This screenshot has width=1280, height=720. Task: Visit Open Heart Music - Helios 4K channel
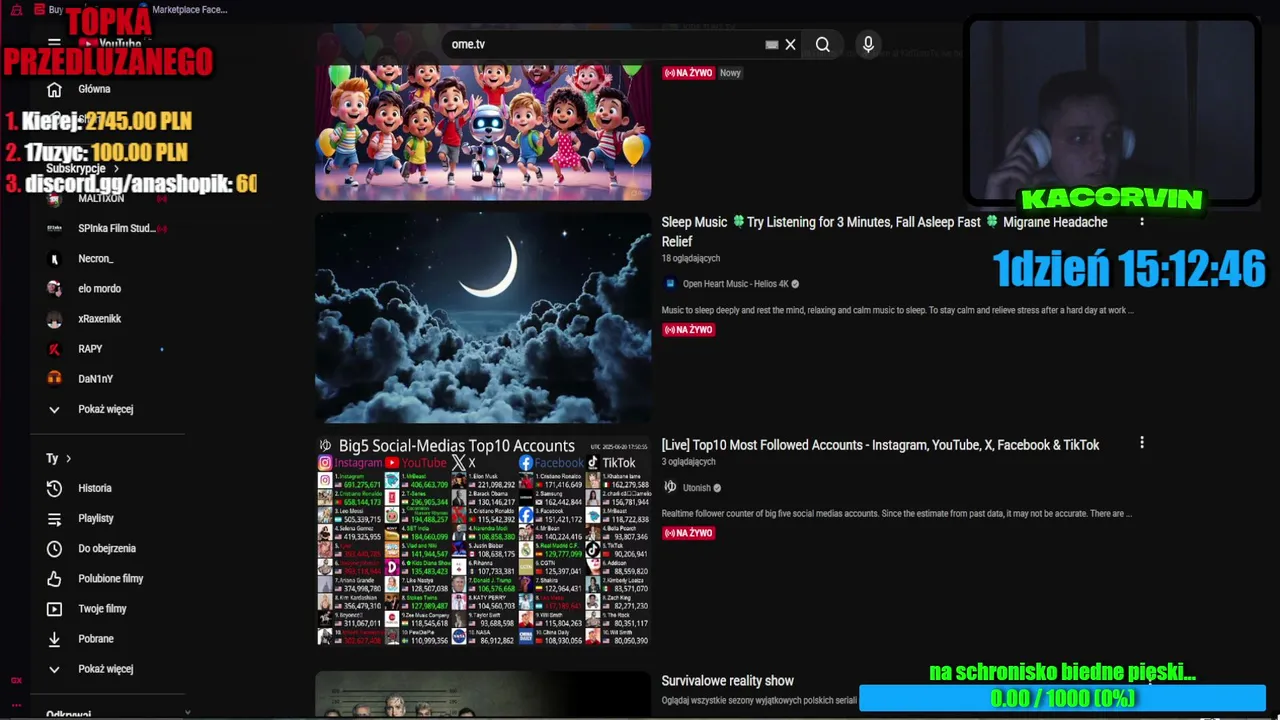coord(736,284)
